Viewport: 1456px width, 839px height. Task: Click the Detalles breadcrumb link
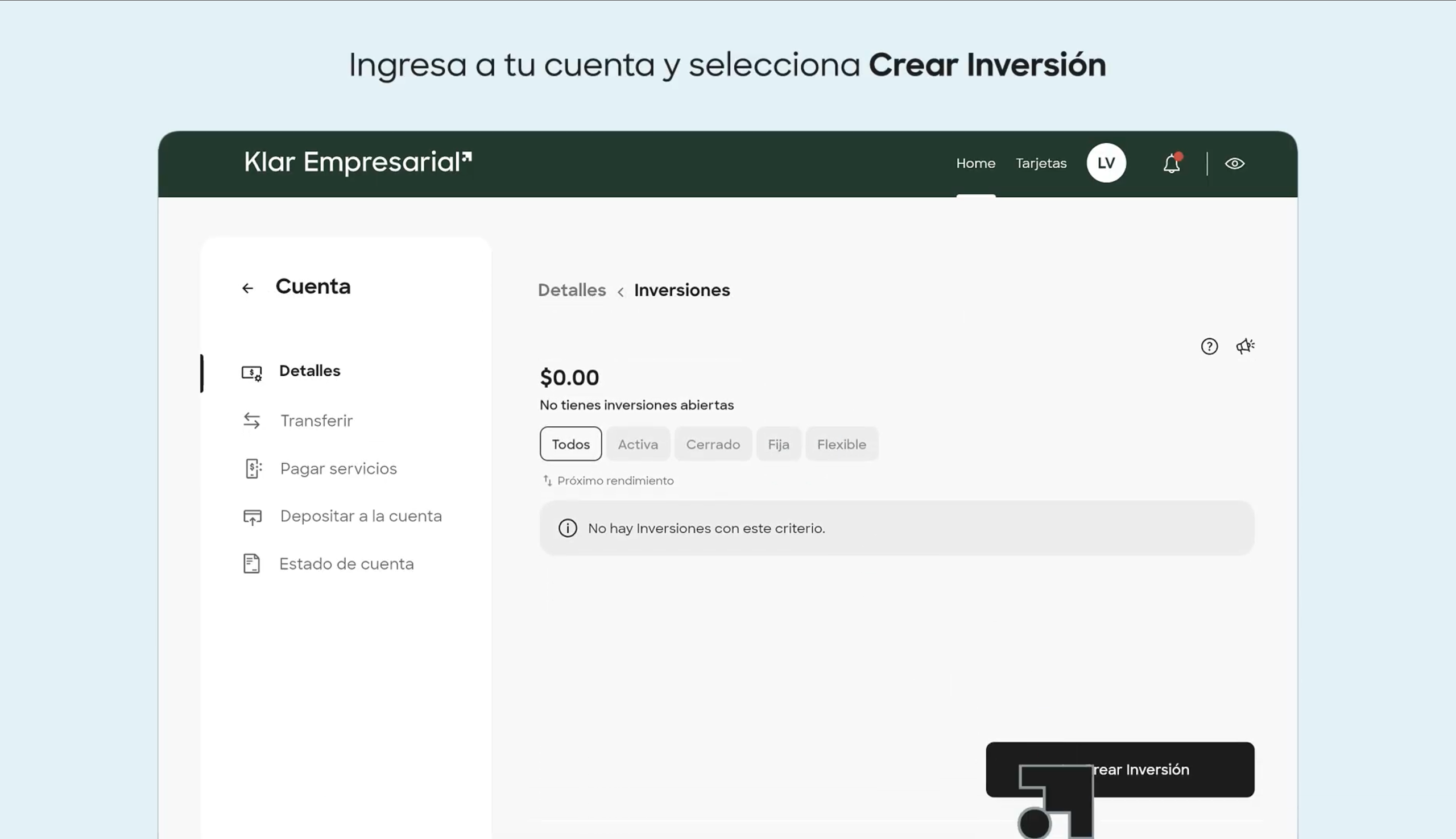[571, 290]
